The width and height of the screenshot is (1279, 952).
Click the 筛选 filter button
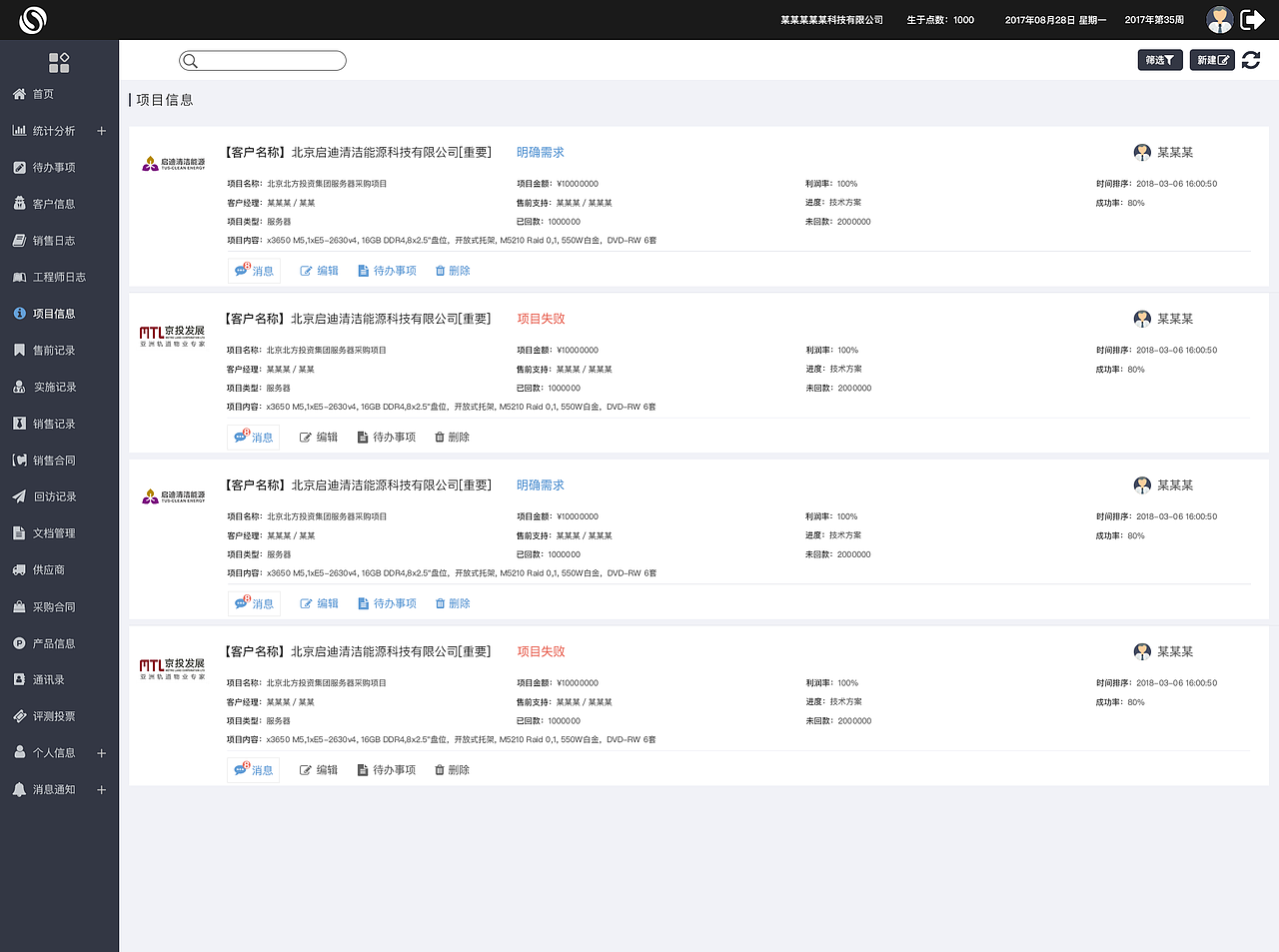click(1160, 60)
